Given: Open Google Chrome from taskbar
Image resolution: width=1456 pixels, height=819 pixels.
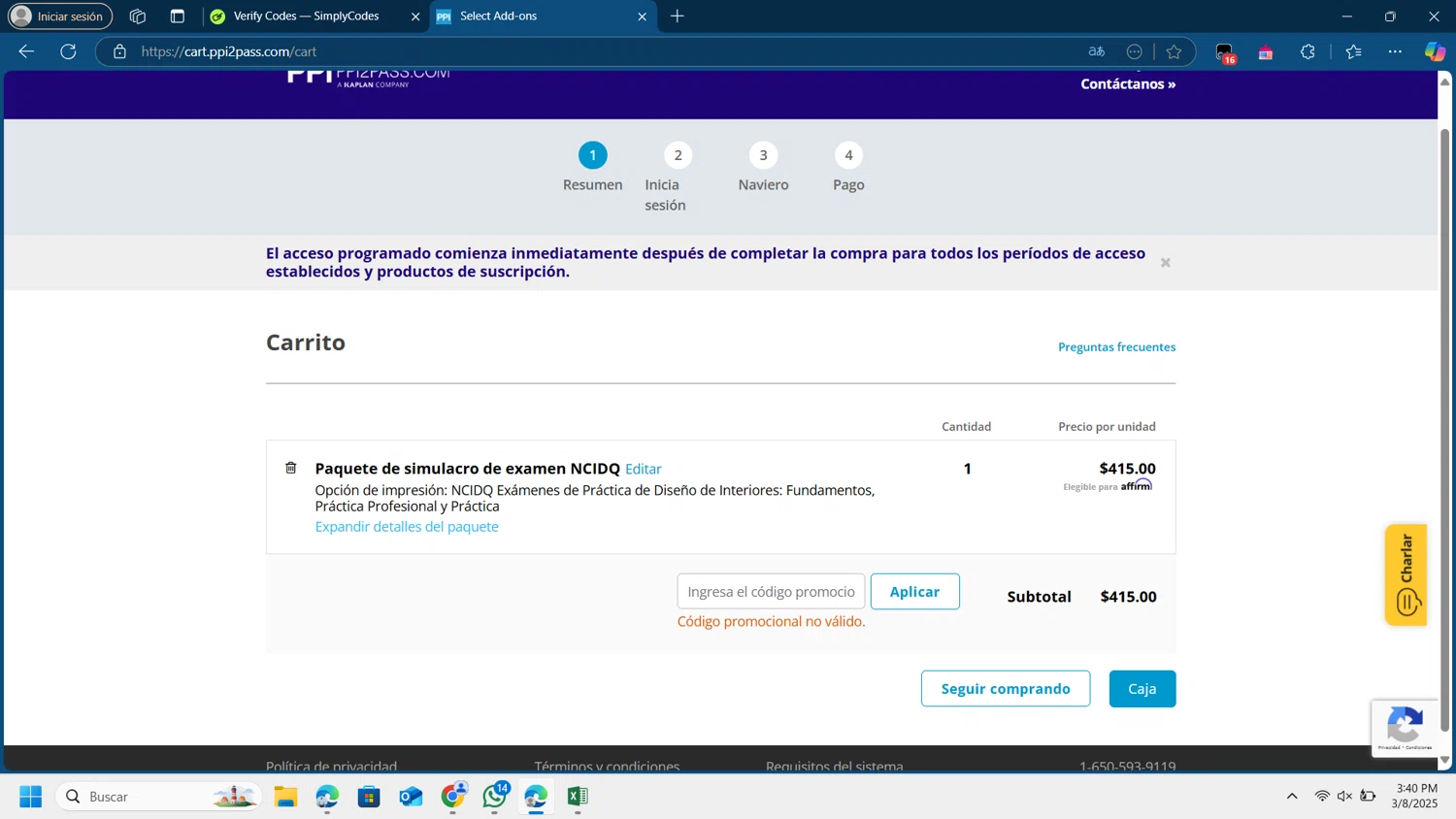Looking at the screenshot, I should click(452, 797).
